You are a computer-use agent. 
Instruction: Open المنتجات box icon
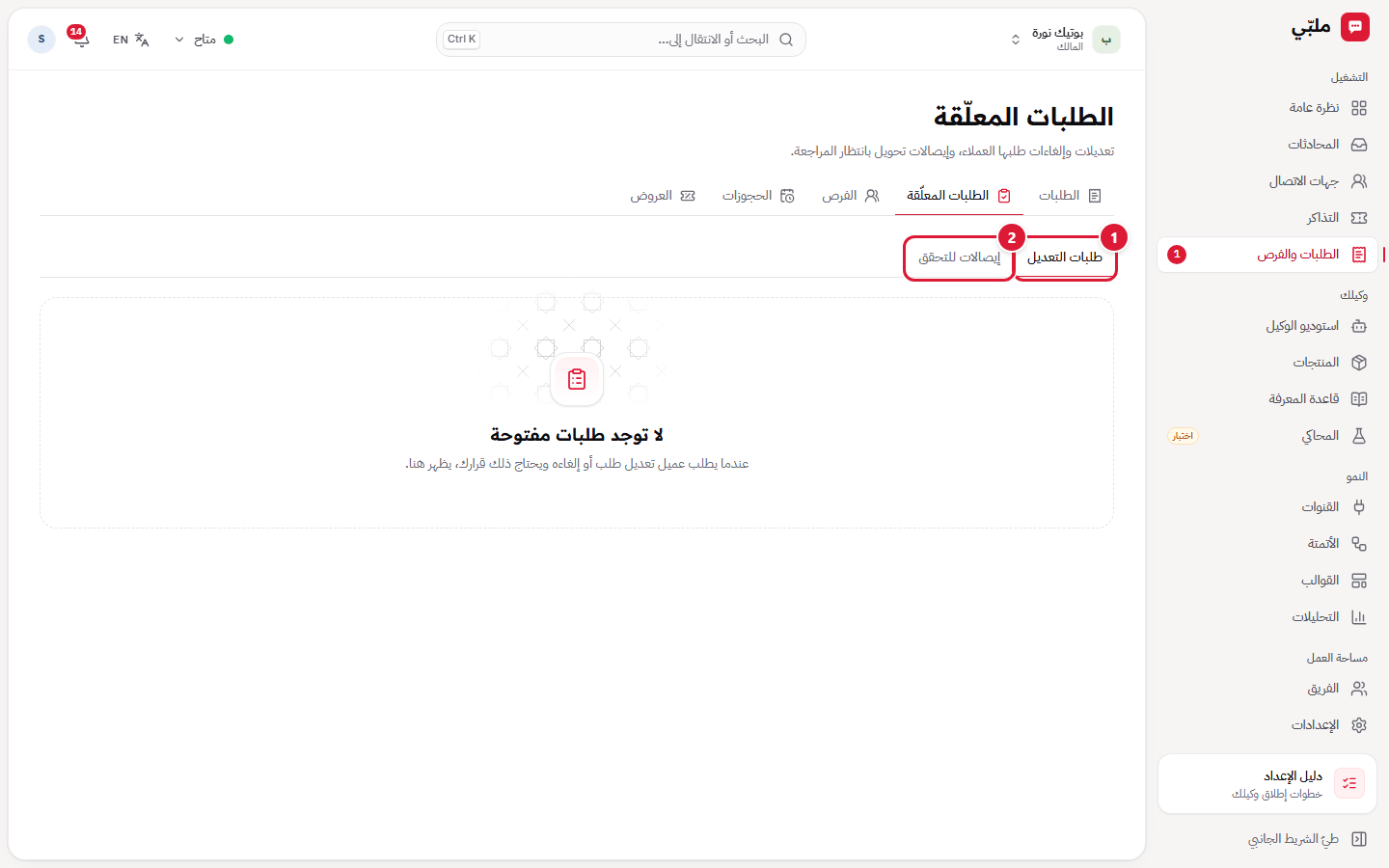tap(1359, 363)
